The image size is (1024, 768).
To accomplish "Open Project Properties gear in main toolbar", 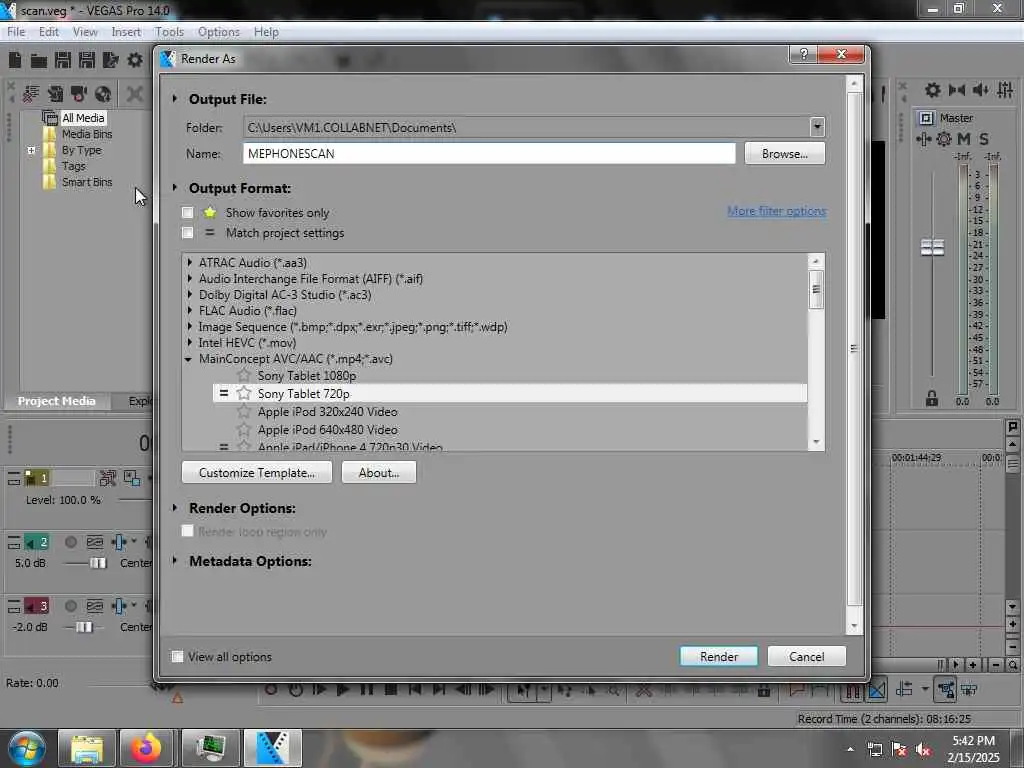I will click(135, 61).
